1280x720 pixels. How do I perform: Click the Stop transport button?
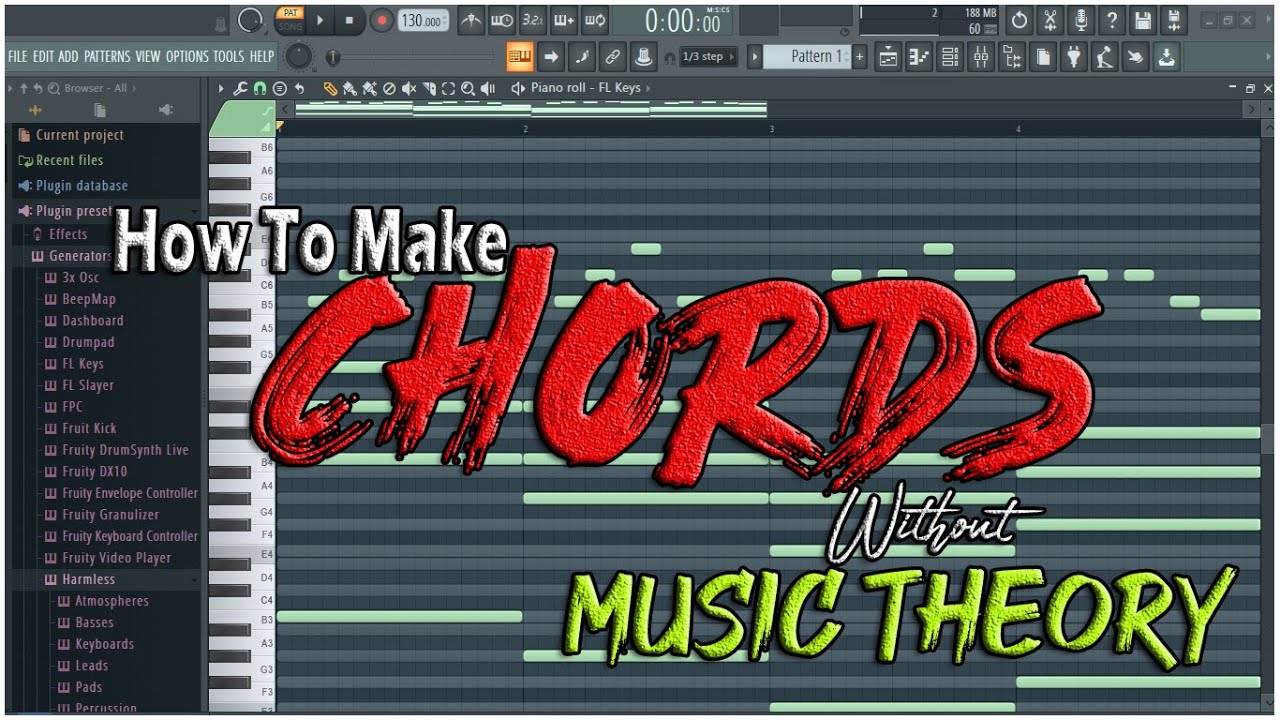[349, 20]
